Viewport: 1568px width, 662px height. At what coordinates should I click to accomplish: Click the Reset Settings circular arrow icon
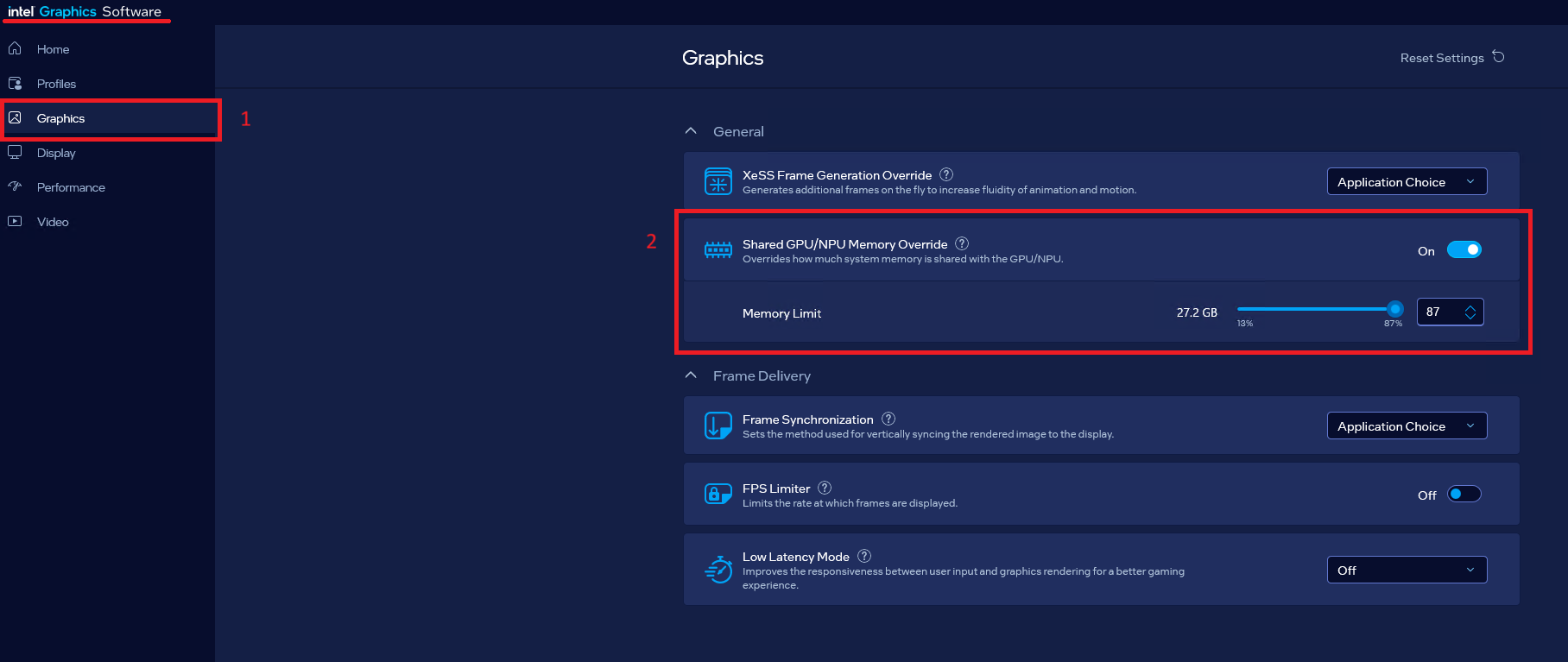click(x=1499, y=57)
